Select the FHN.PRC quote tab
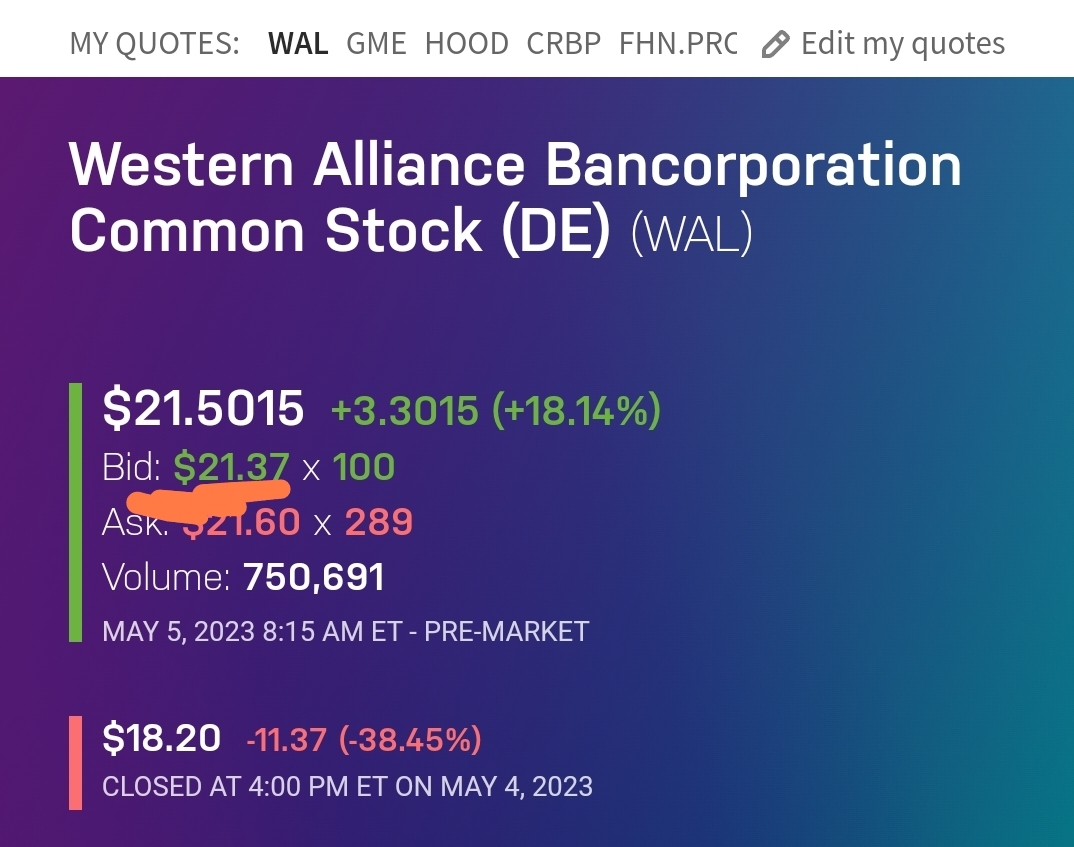Screen dimensions: 1074x847 (678, 44)
